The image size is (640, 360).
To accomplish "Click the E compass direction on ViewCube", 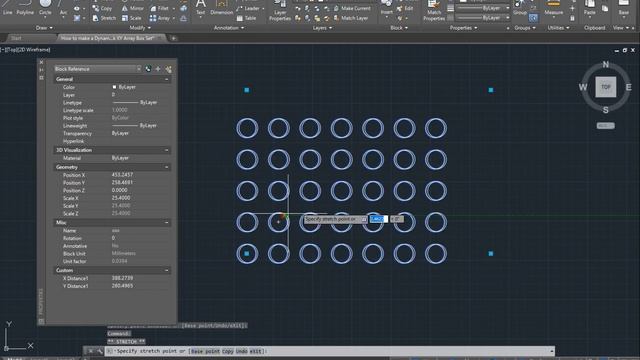I will [x=629, y=87].
